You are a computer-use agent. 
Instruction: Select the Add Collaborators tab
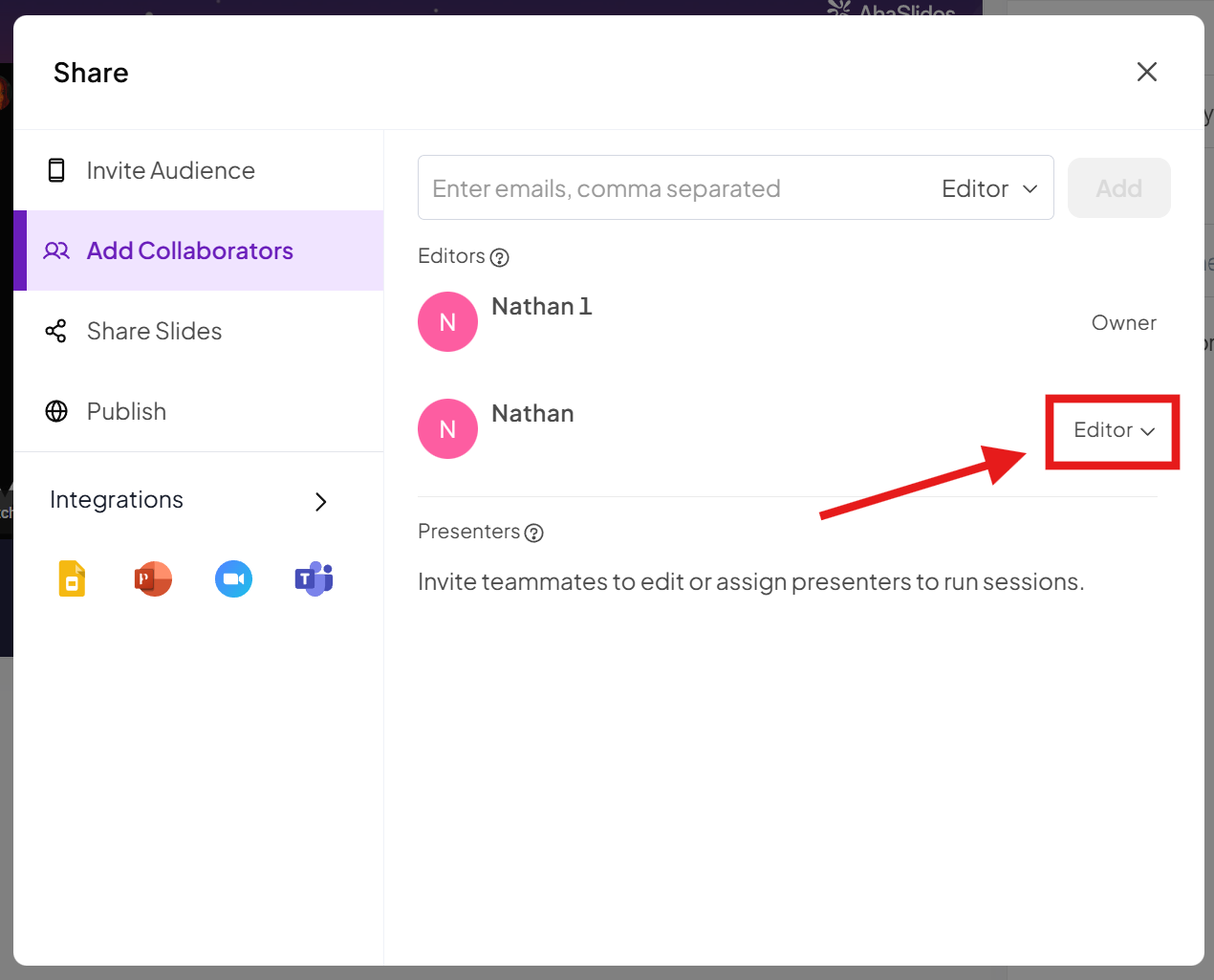[189, 250]
